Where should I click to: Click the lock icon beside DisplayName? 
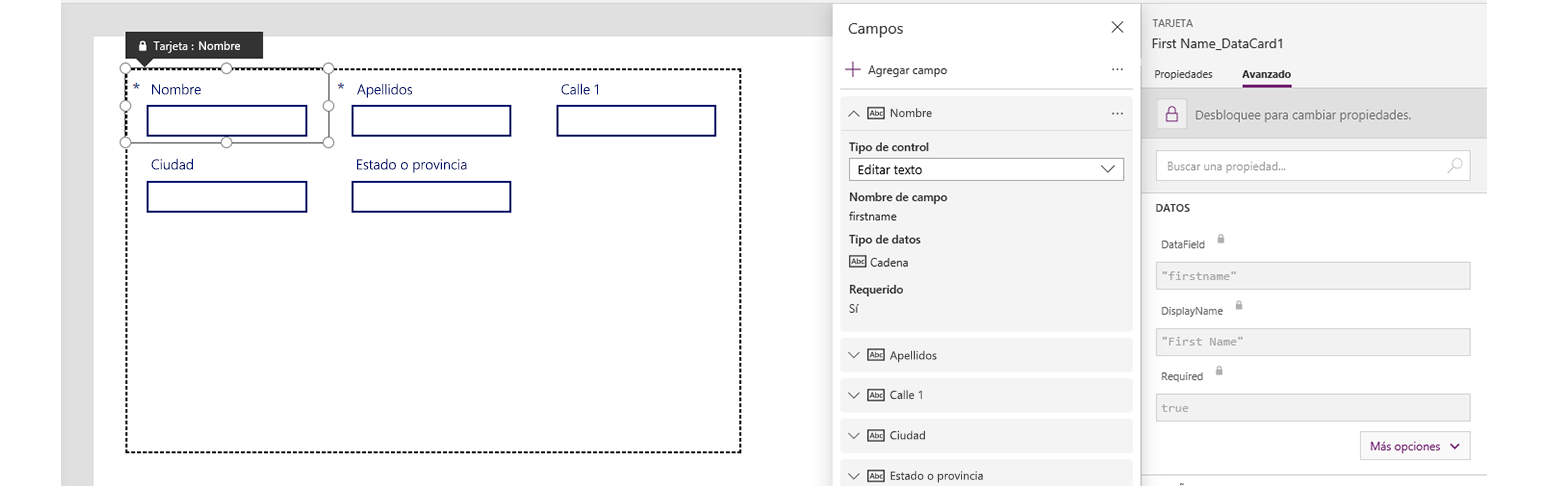pyautogui.click(x=1239, y=306)
